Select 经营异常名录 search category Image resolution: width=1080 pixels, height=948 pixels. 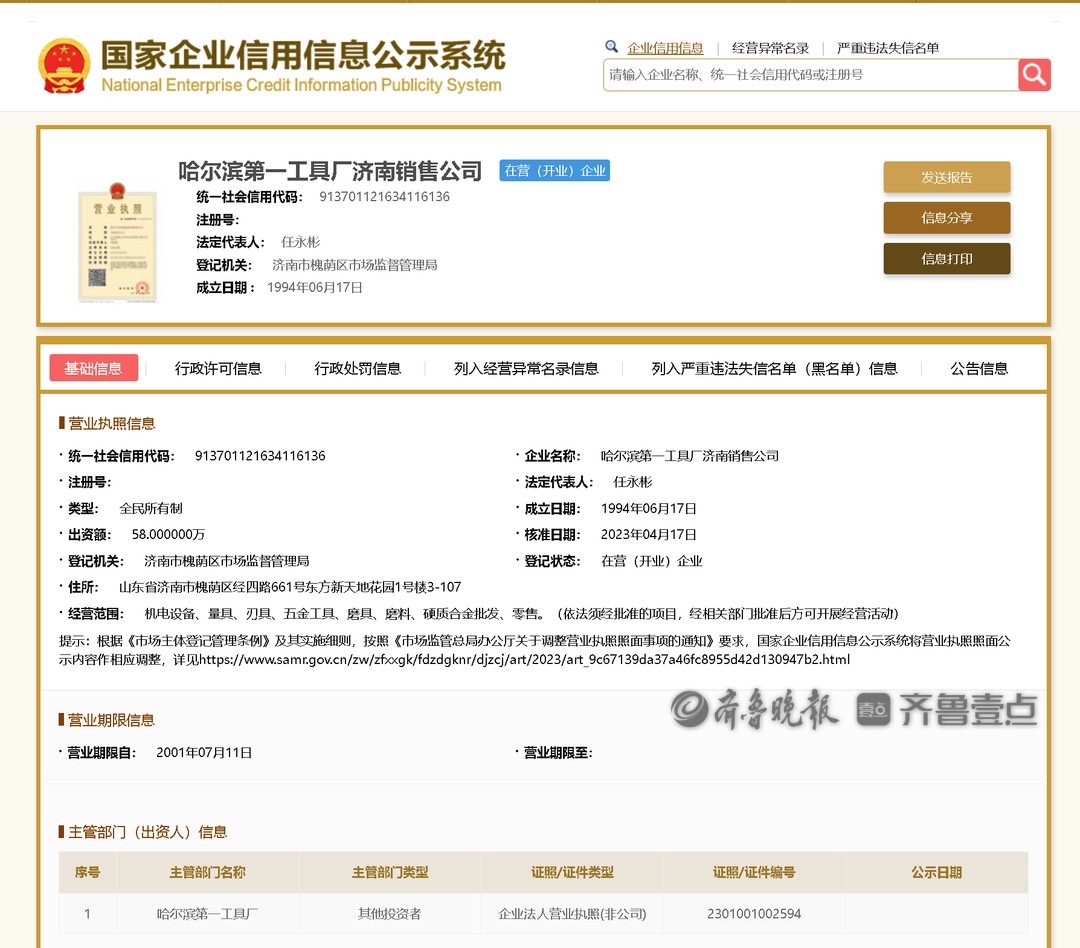point(770,48)
